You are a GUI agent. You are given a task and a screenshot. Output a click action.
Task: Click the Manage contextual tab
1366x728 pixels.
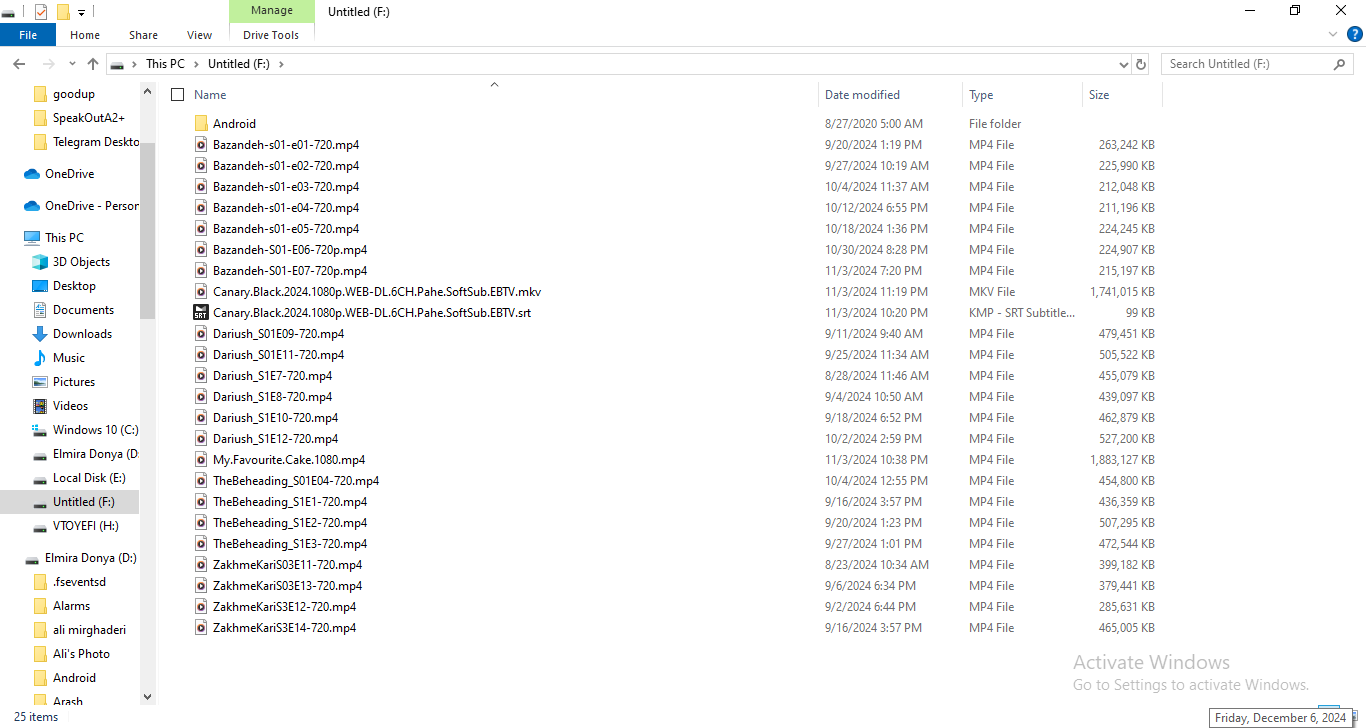coord(272,11)
